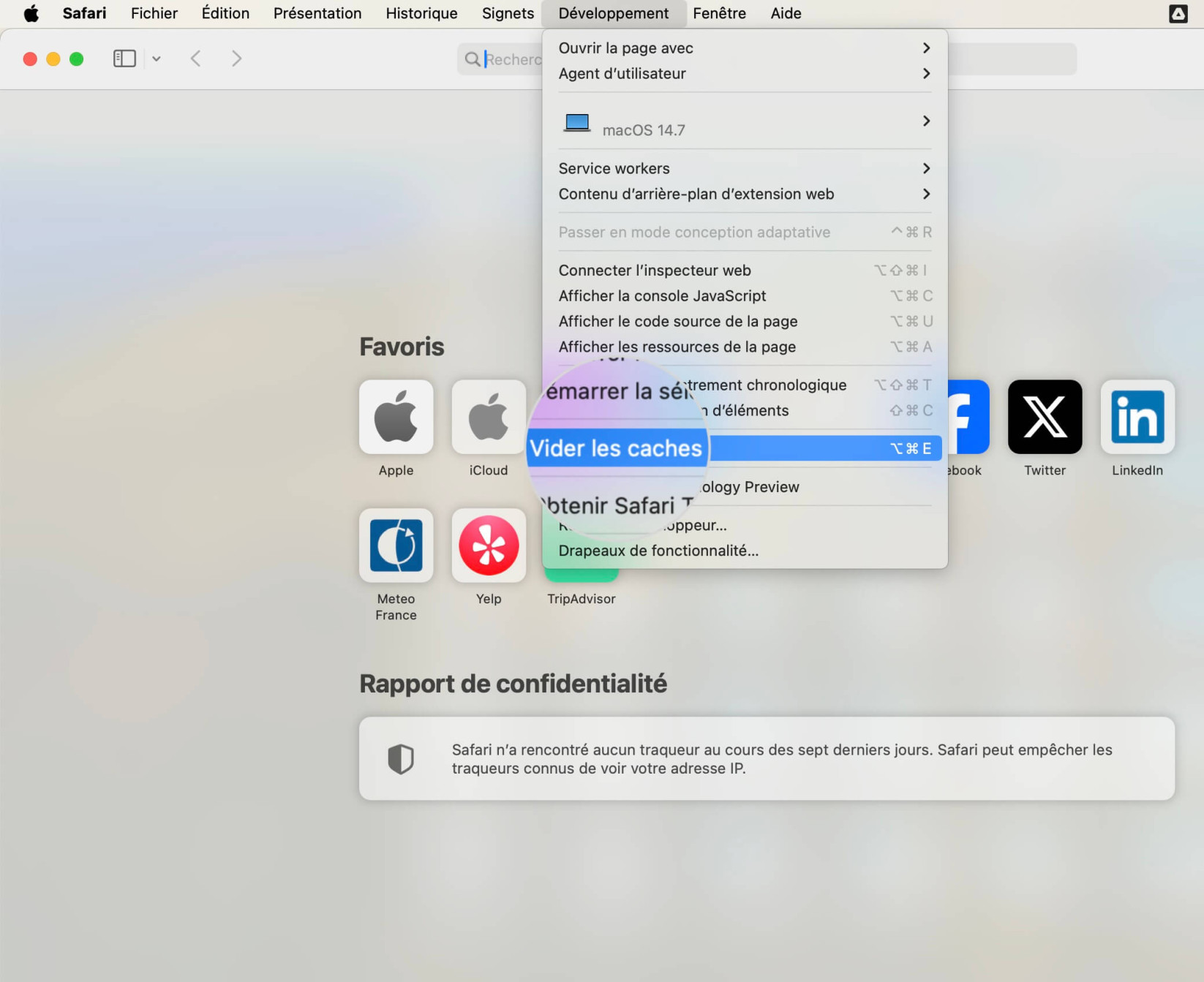1204x982 pixels.
Task: Expand Service workers submenu
Action: 745,168
